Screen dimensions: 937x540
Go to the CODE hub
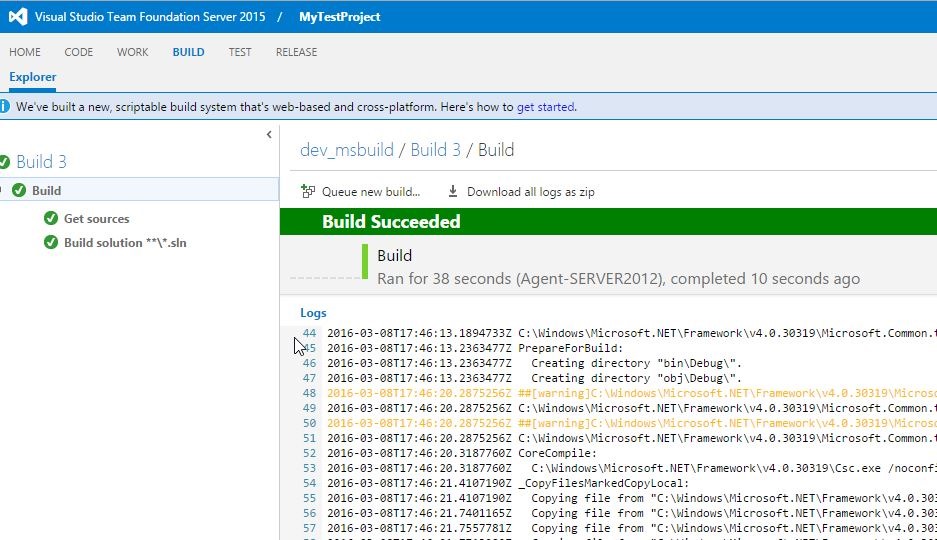coord(79,52)
